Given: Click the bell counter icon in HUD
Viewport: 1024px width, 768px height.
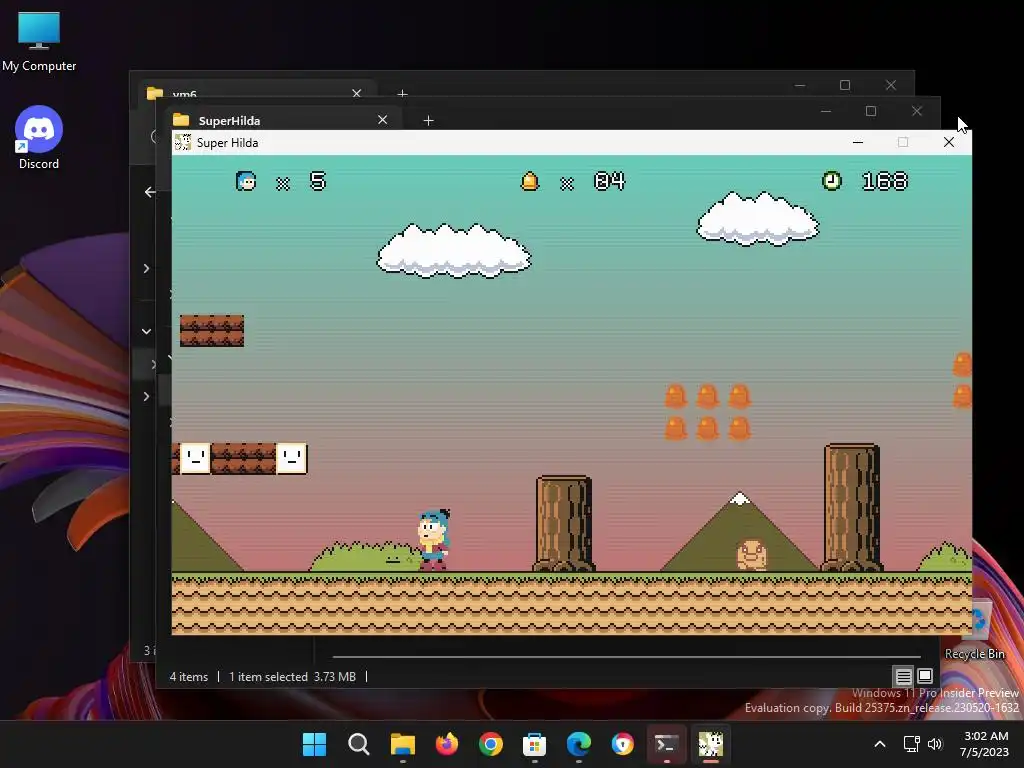Looking at the screenshot, I should [x=530, y=181].
